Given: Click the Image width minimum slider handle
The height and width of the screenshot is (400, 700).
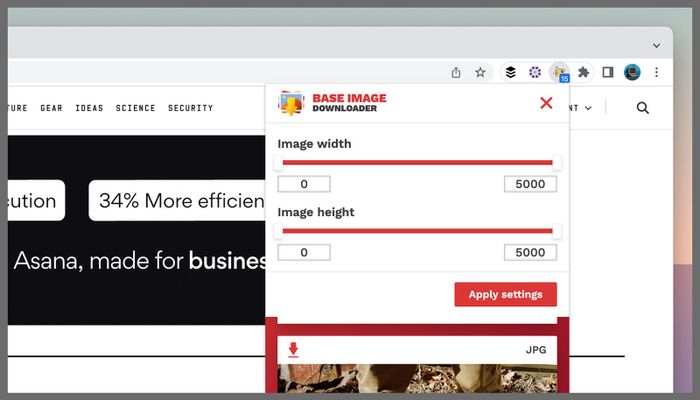Looking at the screenshot, I should click(x=278, y=163).
